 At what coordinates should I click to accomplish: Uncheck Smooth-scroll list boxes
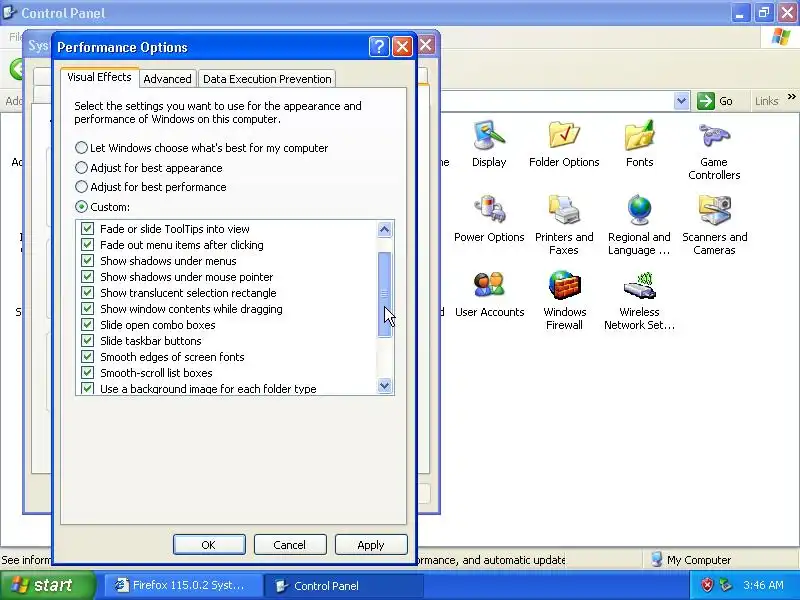[x=88, y=372]
